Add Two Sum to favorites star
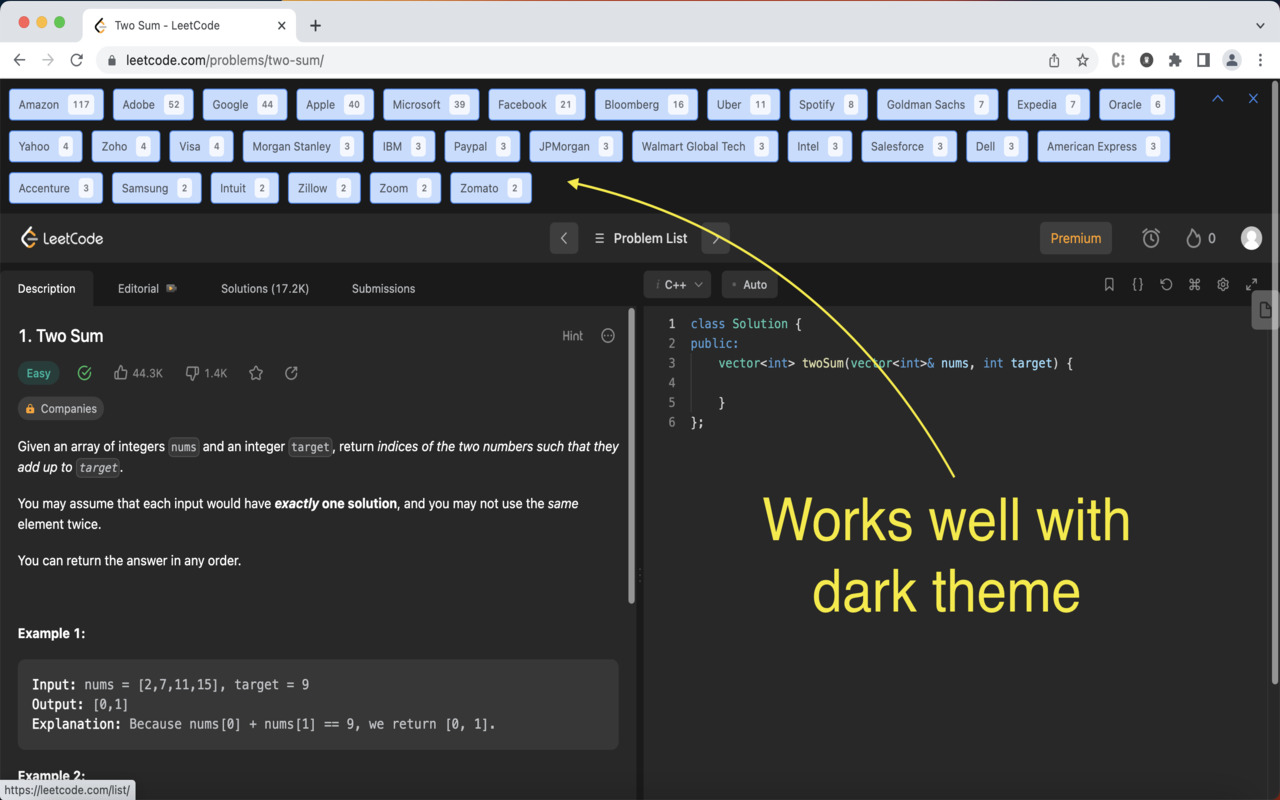Image resolution: width=1280 pixels, height=800 pixels. point(256,373)
